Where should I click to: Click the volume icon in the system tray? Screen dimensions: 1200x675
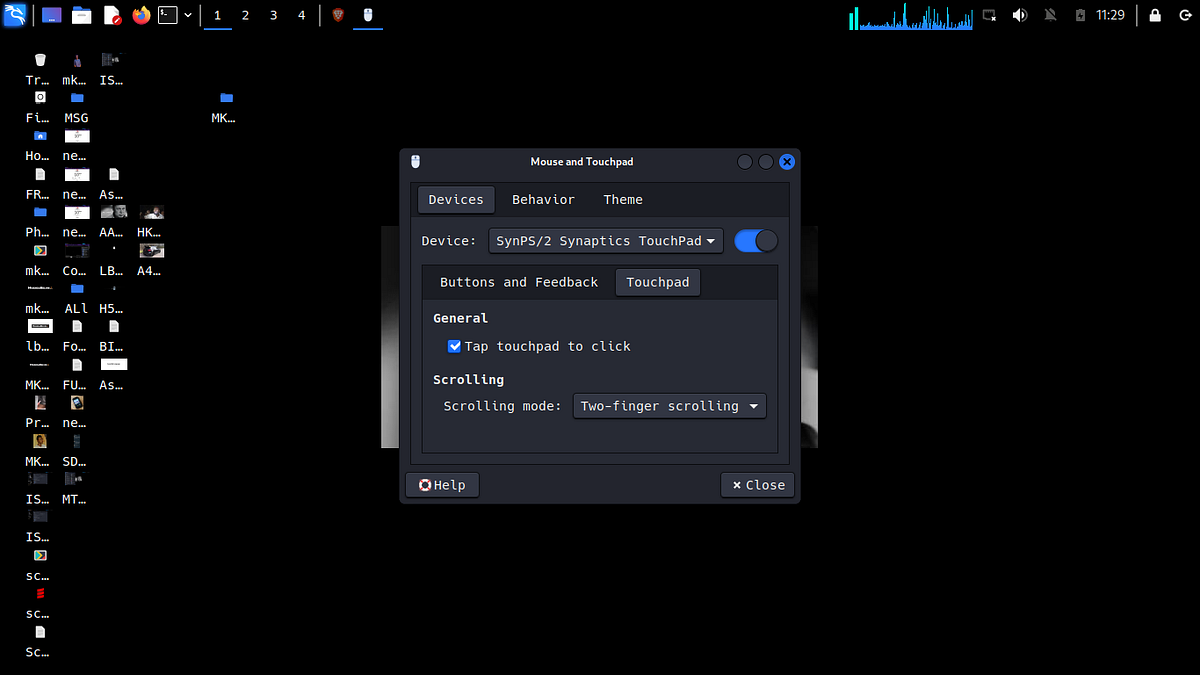(1021, 15)
